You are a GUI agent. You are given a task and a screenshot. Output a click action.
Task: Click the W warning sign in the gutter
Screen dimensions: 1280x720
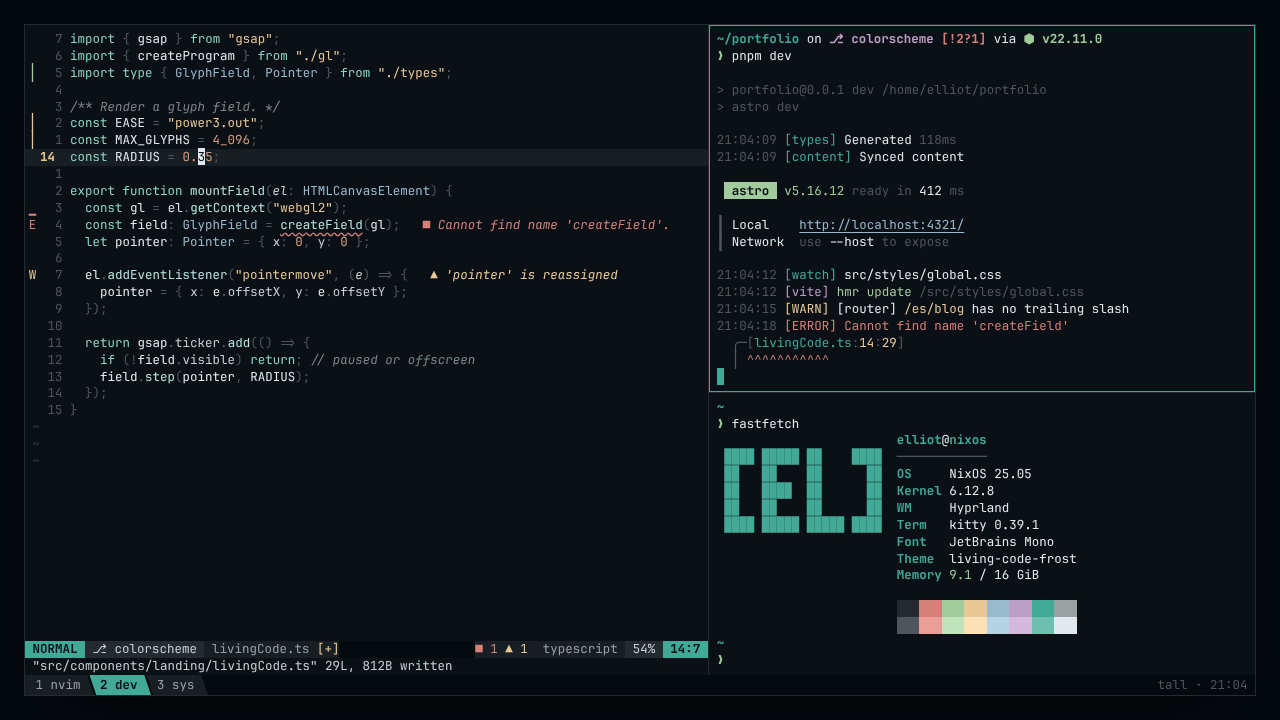[x=32, y=275]
